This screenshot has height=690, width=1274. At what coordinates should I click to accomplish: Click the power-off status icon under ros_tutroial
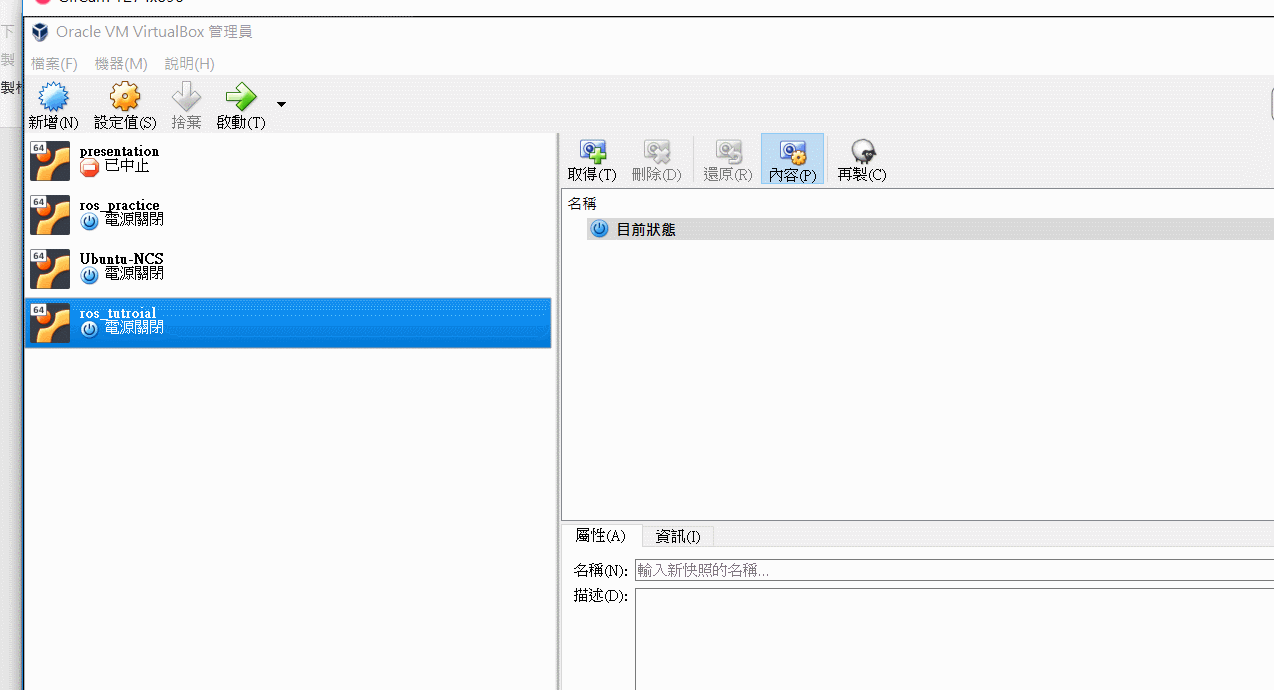click(x=89, y=329)
